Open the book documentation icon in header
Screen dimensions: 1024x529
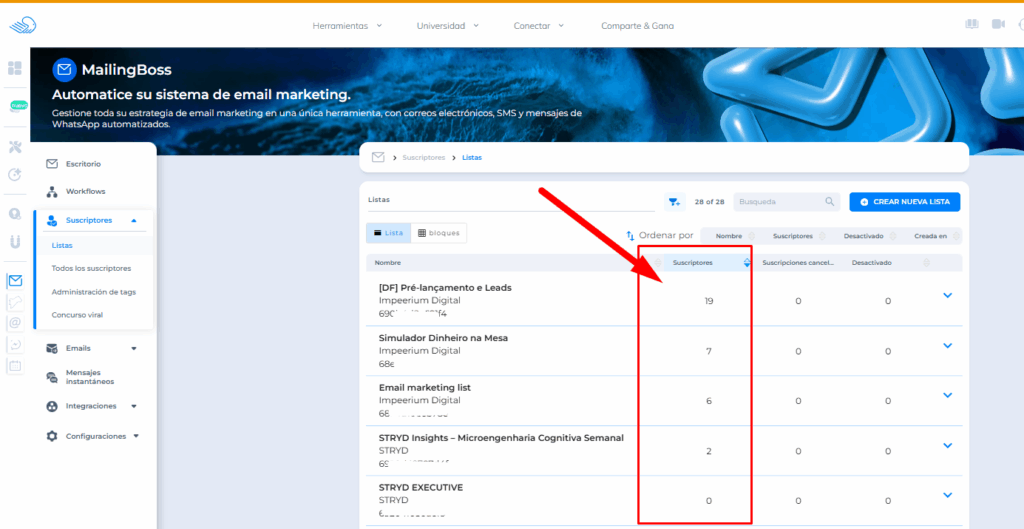pos(972,25)
